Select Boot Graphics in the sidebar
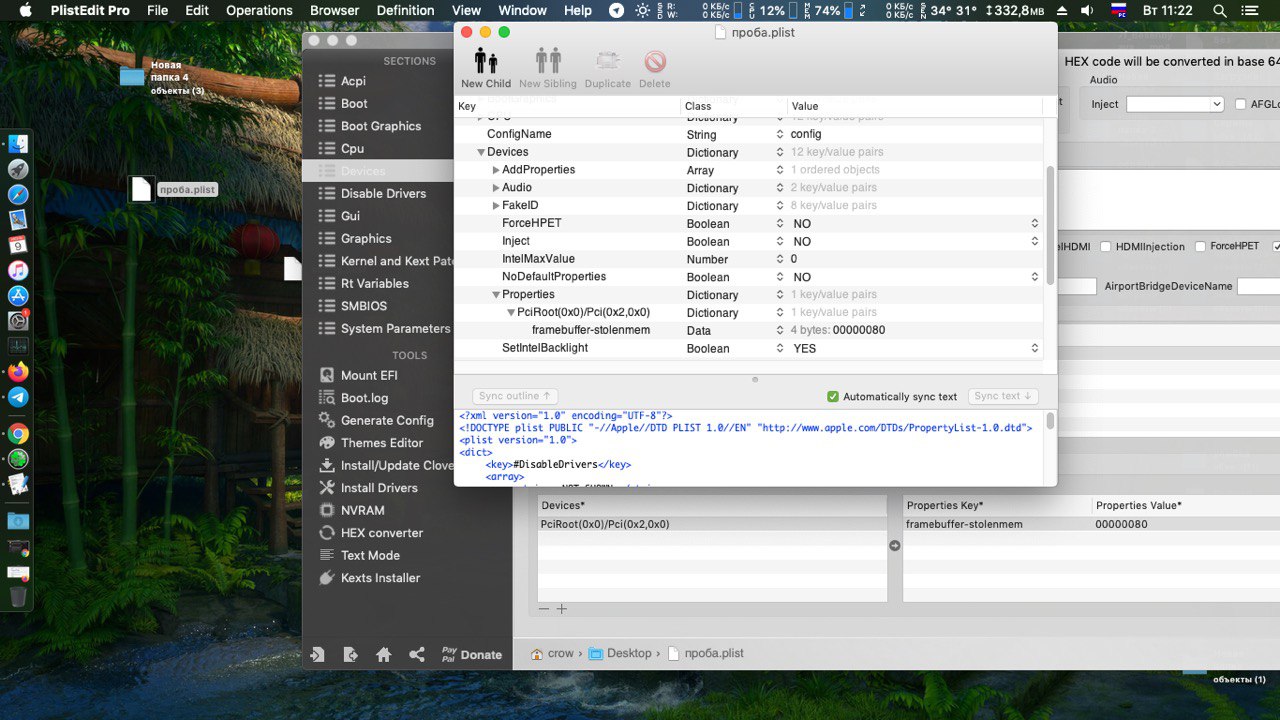Viewport: 1280px width, 720px height. 381,126
